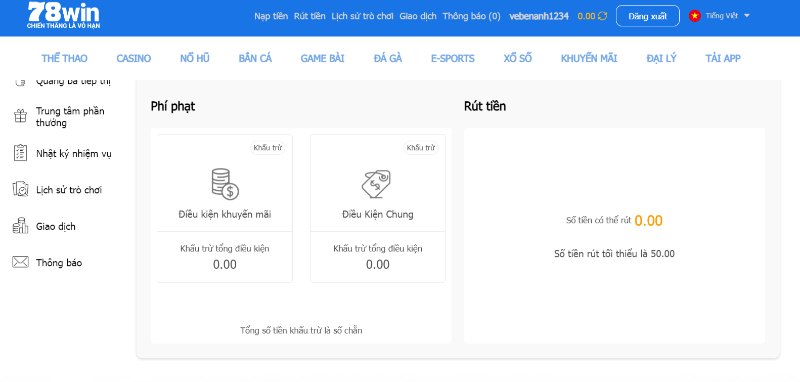The image size is (800, 382).
Task: Click the Lịch sử trò chơi sidebar icon
Action: [x=20, y=189]
